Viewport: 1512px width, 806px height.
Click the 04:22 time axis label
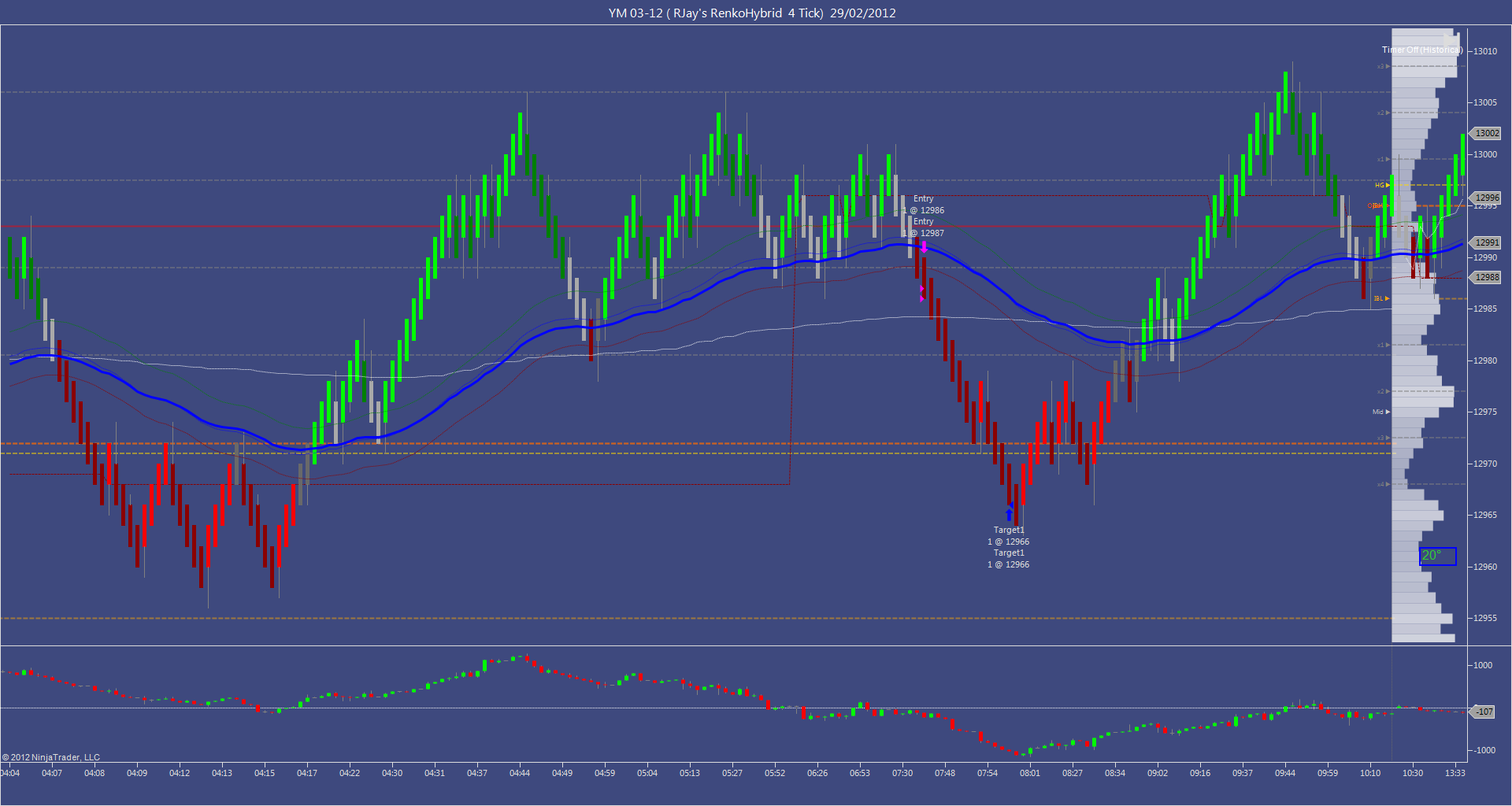pos(350,773)
